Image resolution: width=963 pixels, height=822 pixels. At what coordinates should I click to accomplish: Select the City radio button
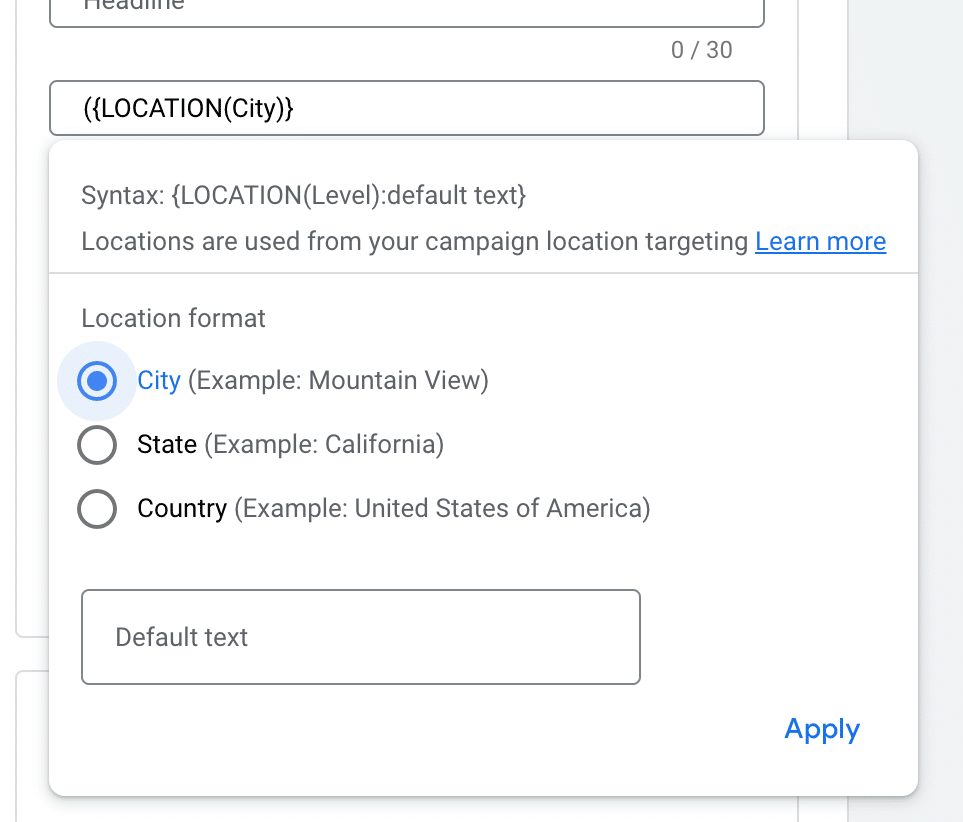click(x=97, y=381)
